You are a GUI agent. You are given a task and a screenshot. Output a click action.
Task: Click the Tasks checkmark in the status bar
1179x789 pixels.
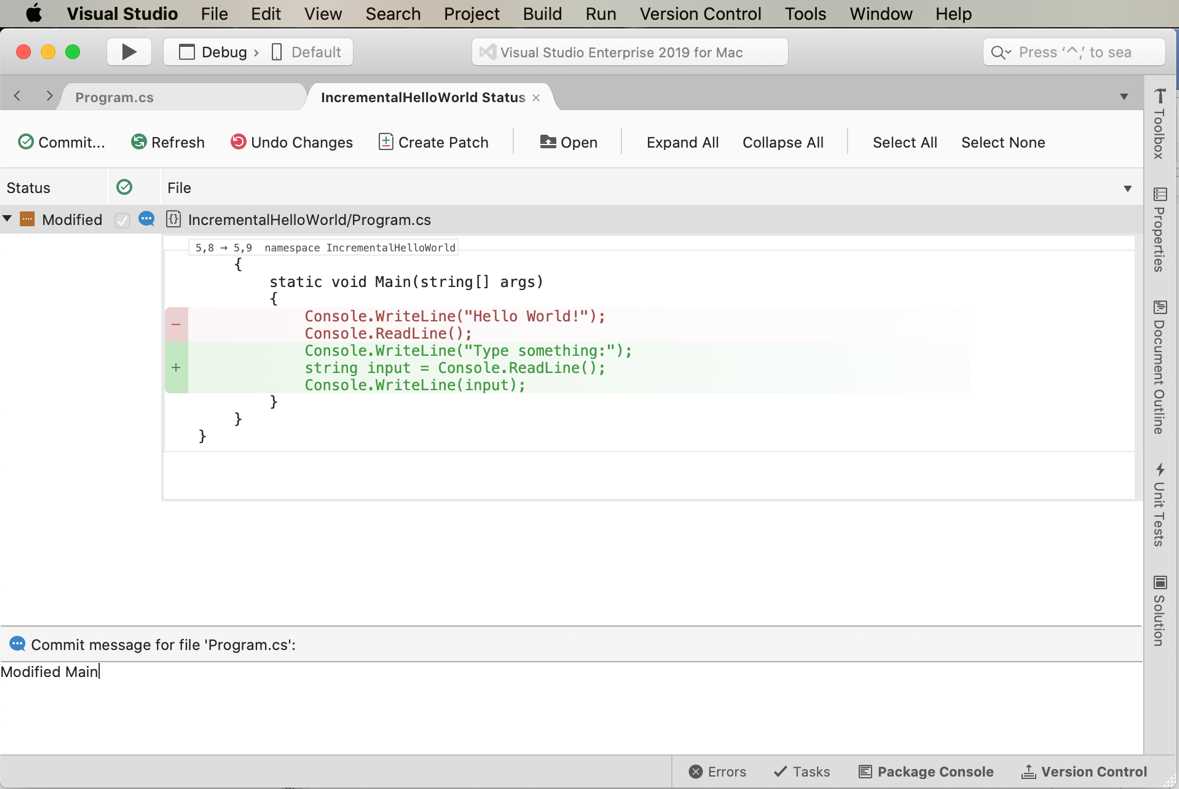coord(780,772)
